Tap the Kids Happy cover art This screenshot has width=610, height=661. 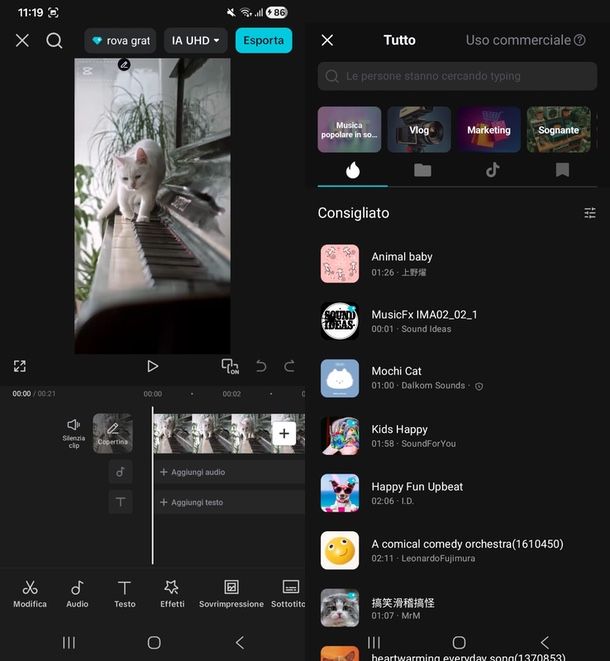[x=340, y=436]
